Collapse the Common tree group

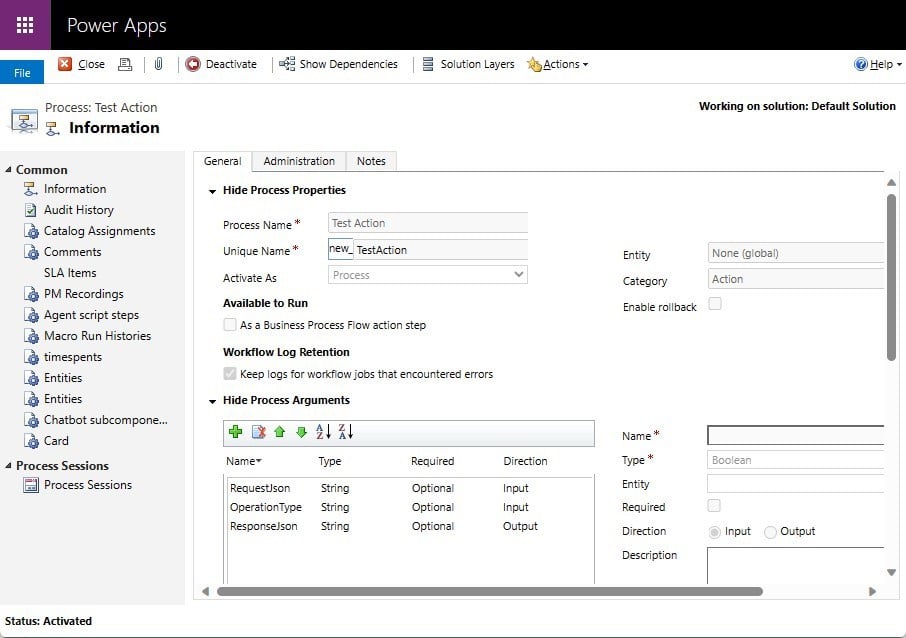pyautogui.click(x=8, y=169)
